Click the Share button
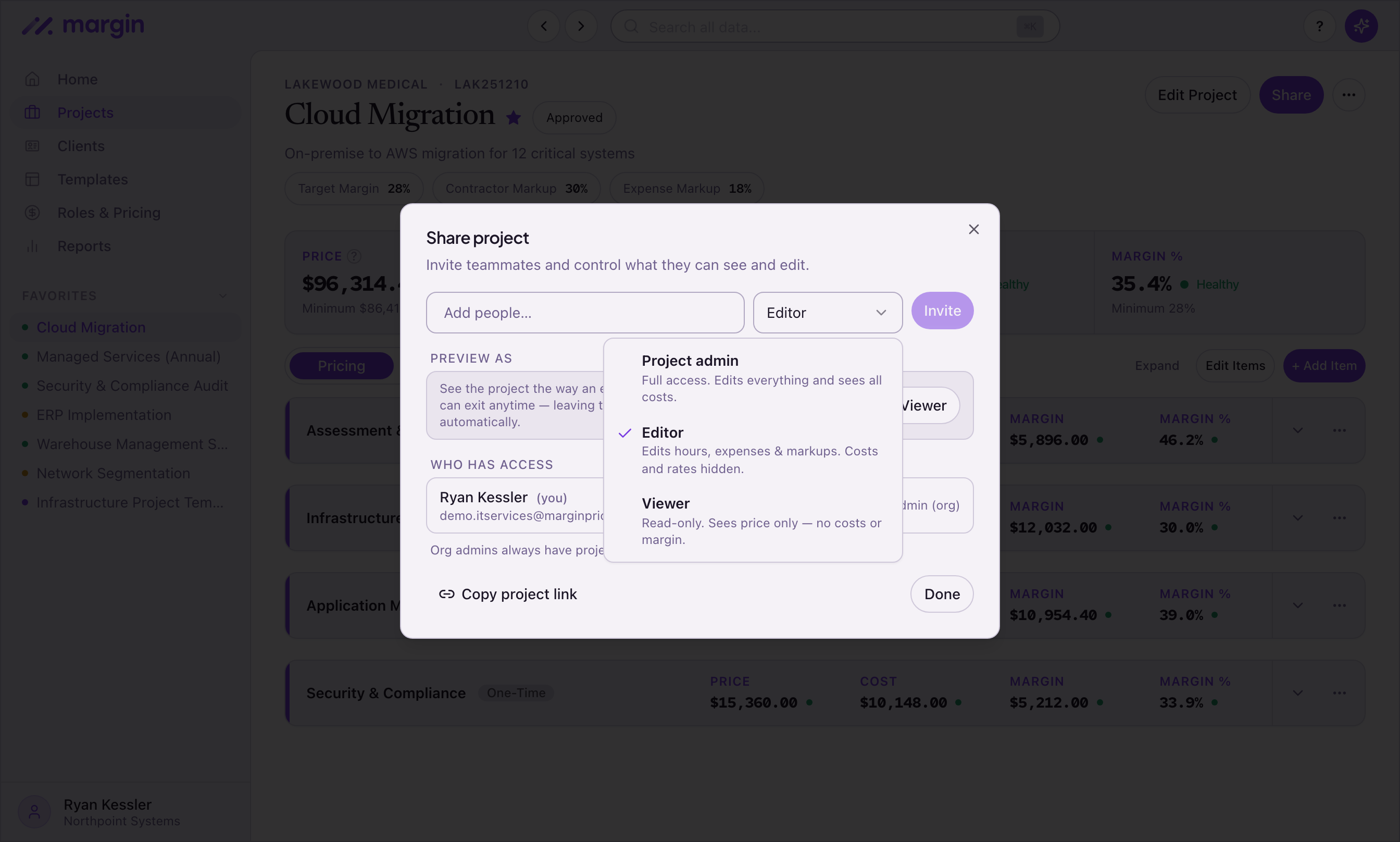 click(x=1291, y=95)
